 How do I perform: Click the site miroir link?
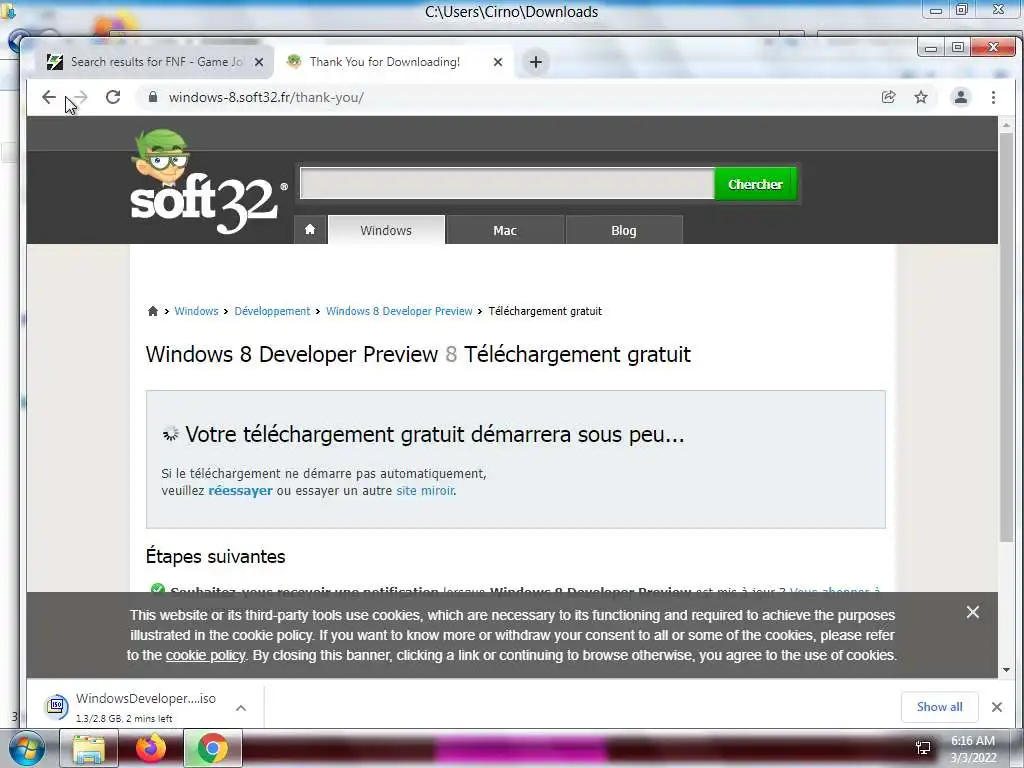pyautogui.click(x=425, y=490)
